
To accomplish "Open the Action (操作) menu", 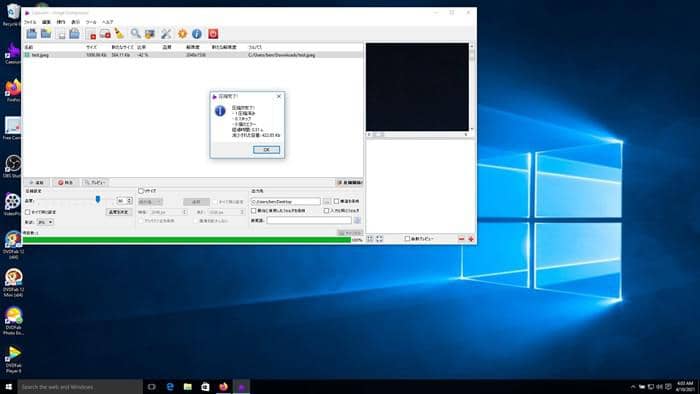I will tap(61, 22).
